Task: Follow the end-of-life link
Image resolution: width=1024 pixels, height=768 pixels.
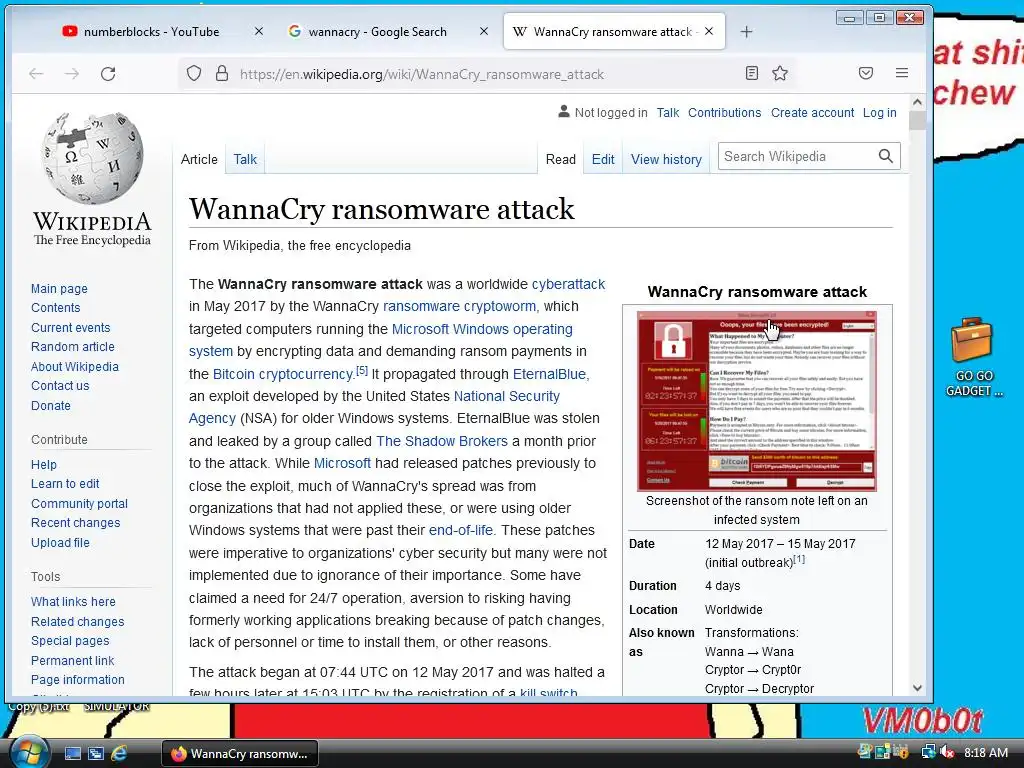Action: (461, 530)
